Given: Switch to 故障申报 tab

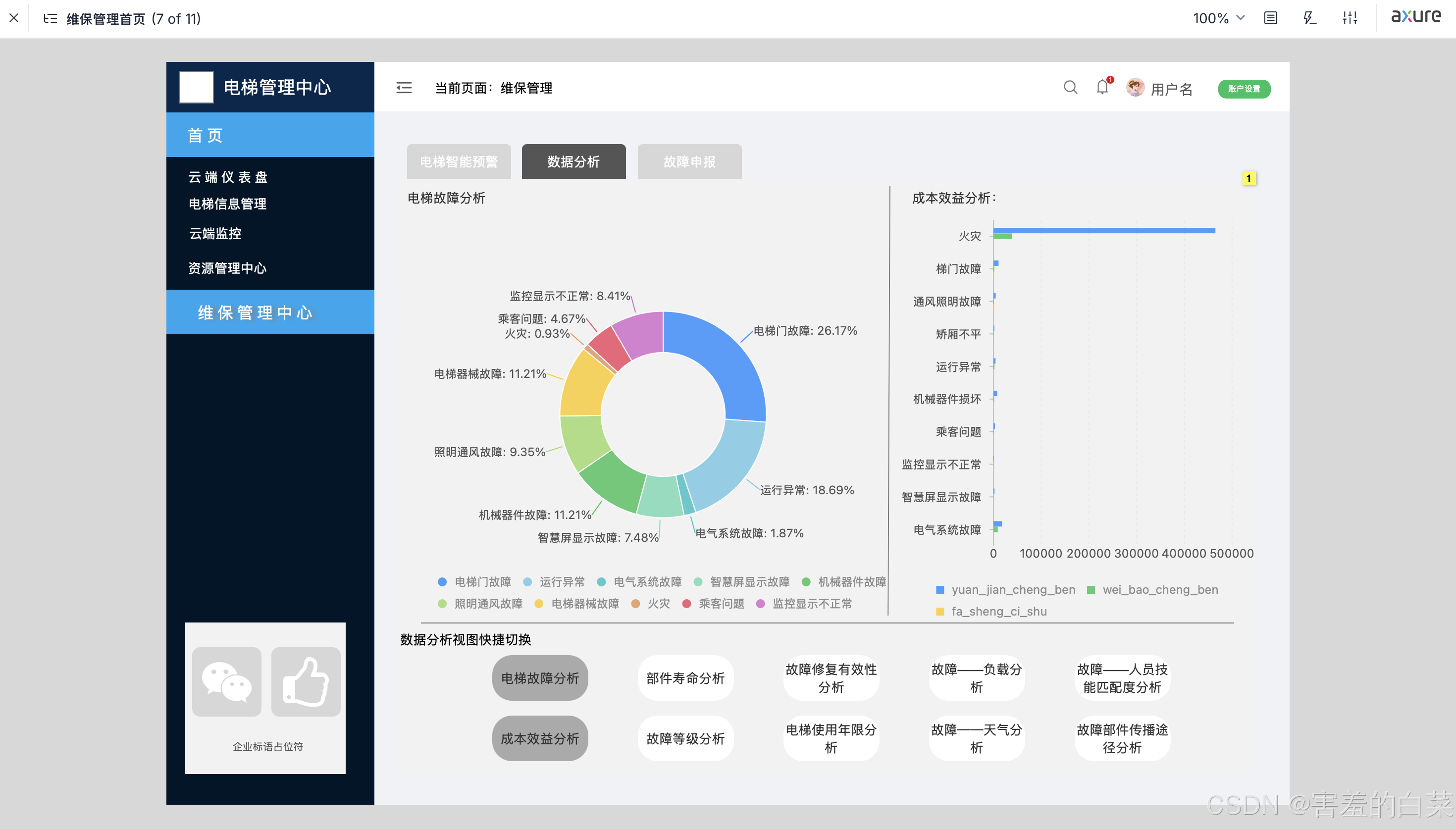Looking at the screenshot, I should [x=689, y=162].
